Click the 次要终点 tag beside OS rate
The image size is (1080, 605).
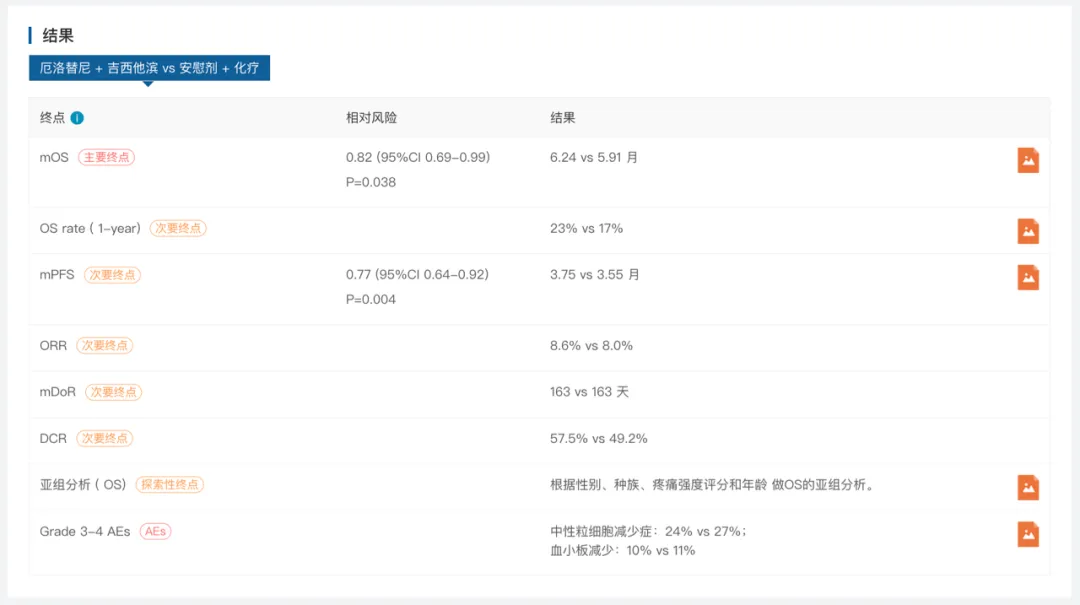178,228
